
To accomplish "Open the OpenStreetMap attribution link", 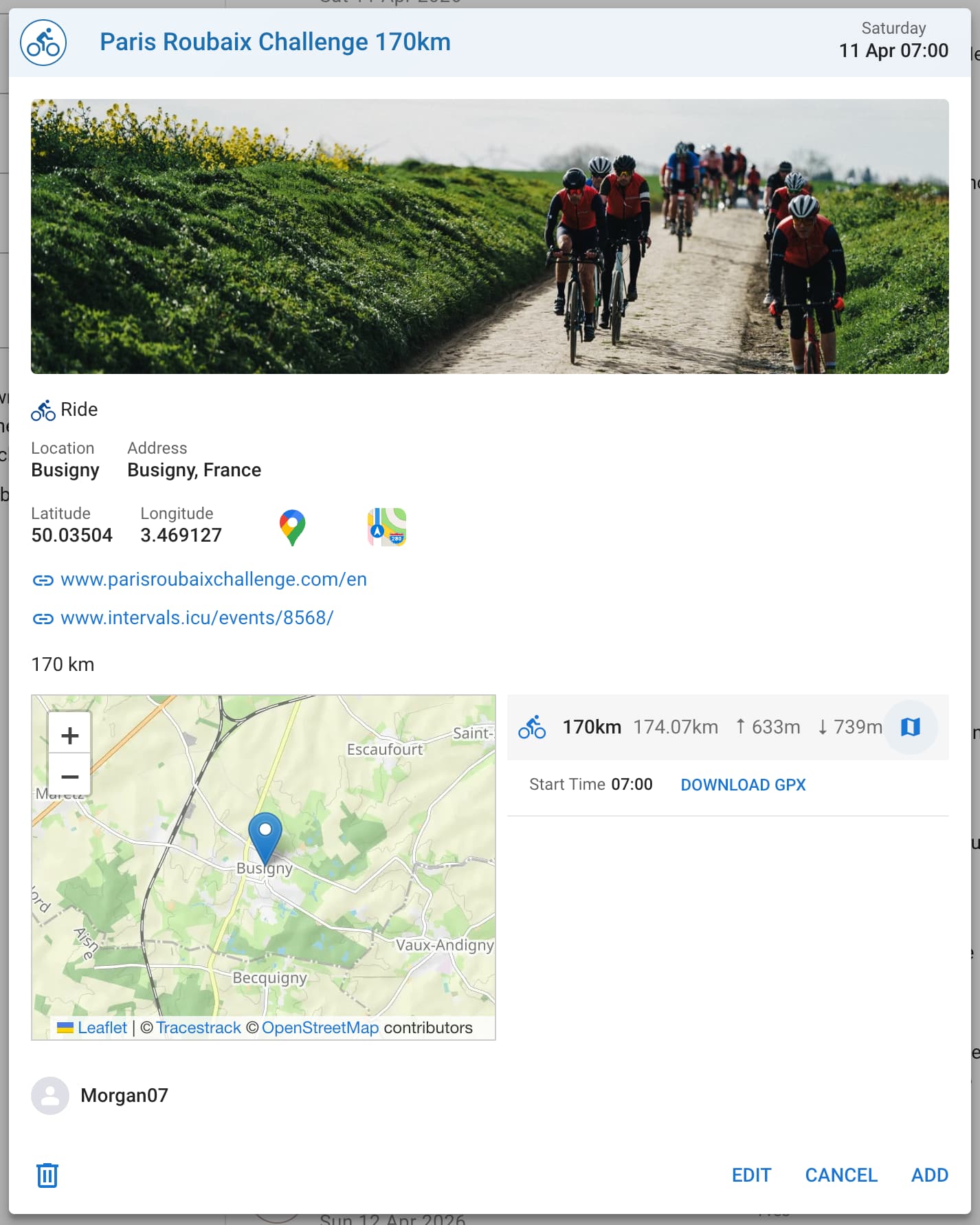I will tap(320, 1028).
